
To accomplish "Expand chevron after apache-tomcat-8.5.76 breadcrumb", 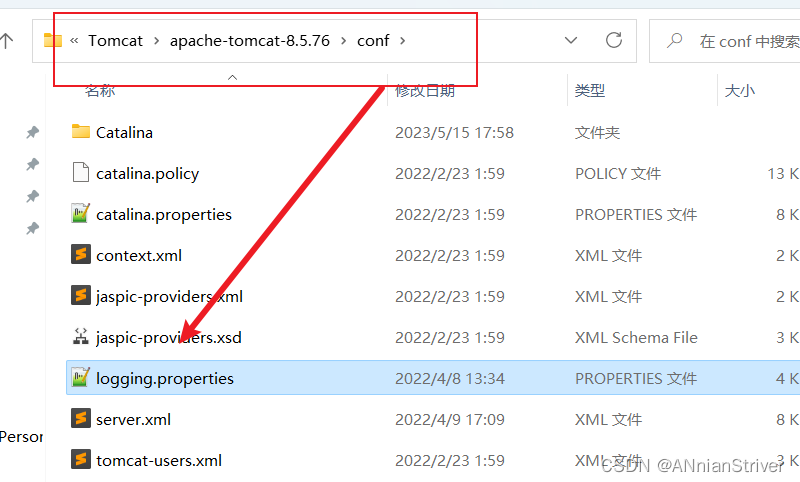I will coord(343,41).
